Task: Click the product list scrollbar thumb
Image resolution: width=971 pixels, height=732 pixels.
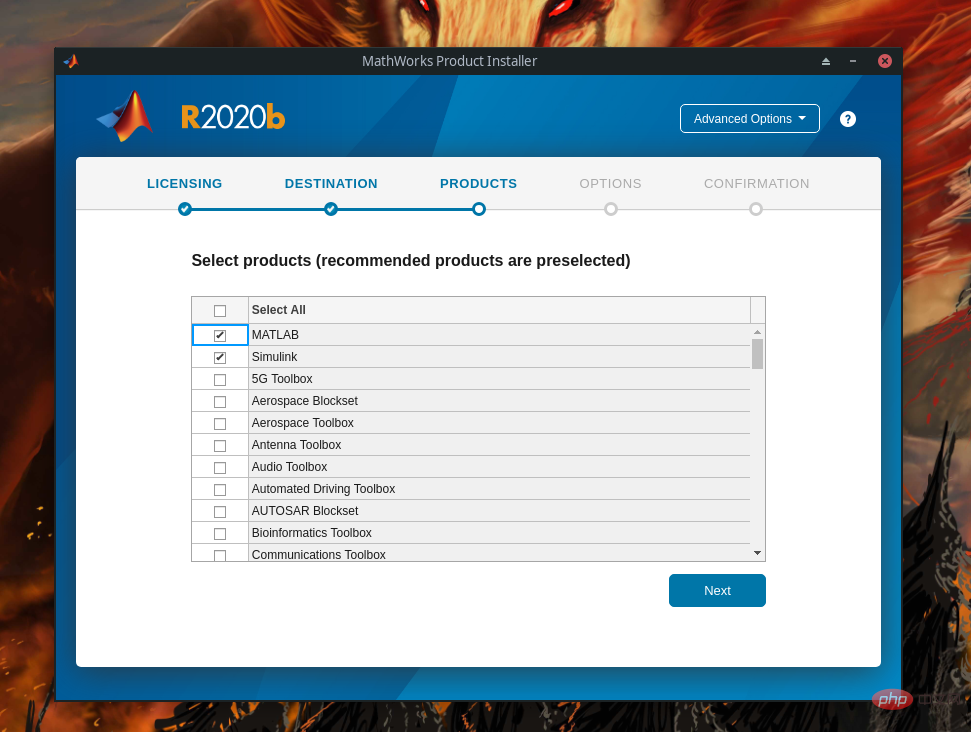Action: (x=757, y=354)
